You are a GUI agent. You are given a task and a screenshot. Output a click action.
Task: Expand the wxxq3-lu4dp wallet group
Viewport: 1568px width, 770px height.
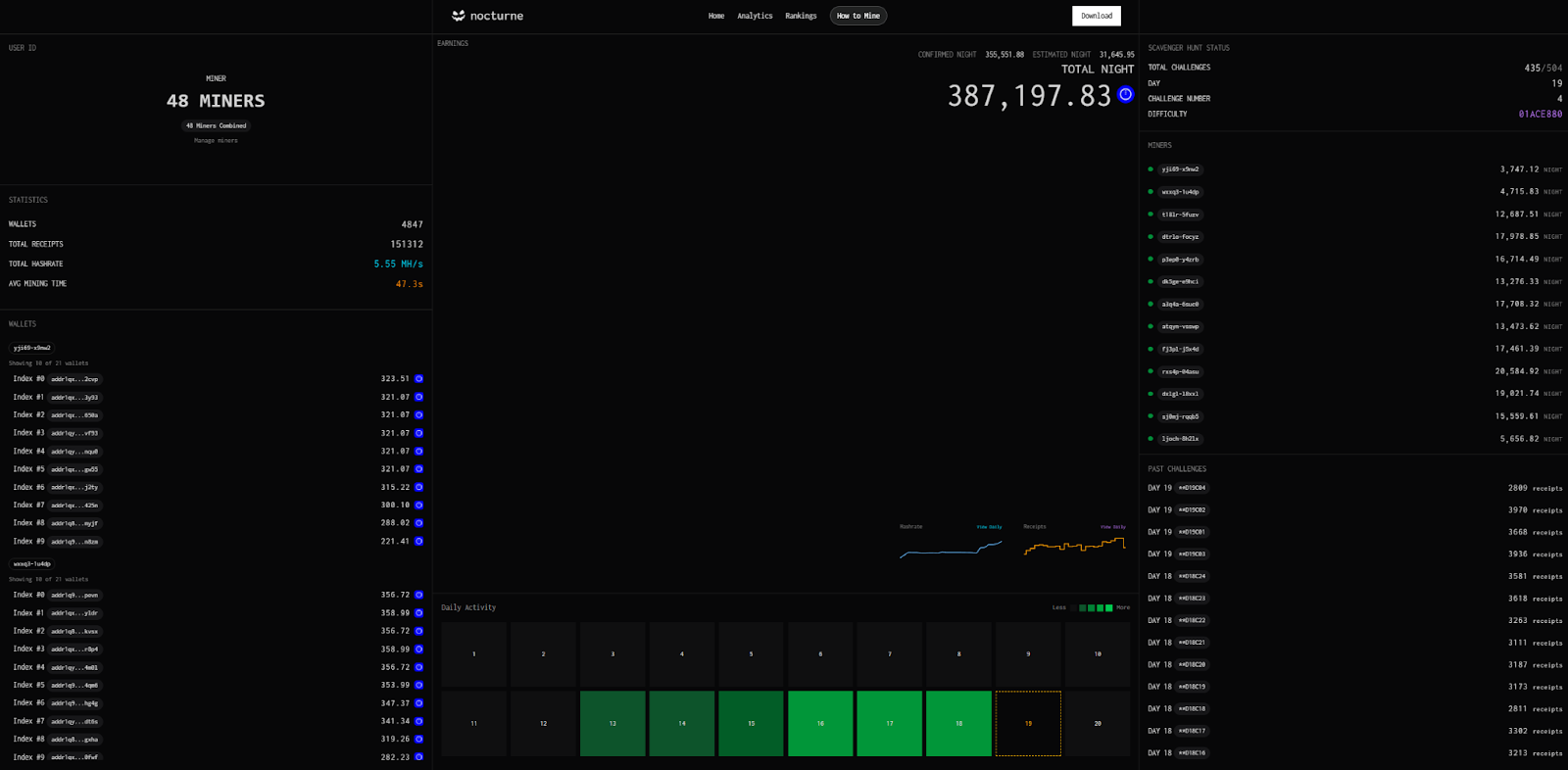click(32, 564)
